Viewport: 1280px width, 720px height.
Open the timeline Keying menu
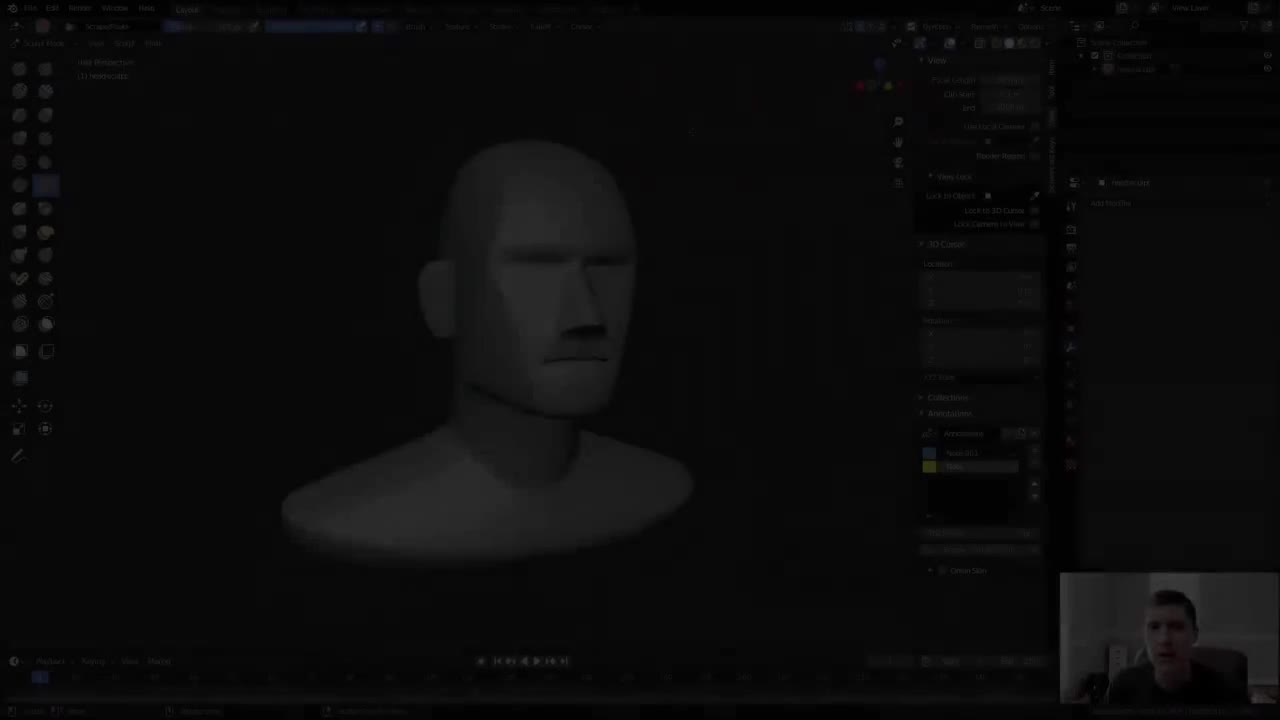click(93, 661)
